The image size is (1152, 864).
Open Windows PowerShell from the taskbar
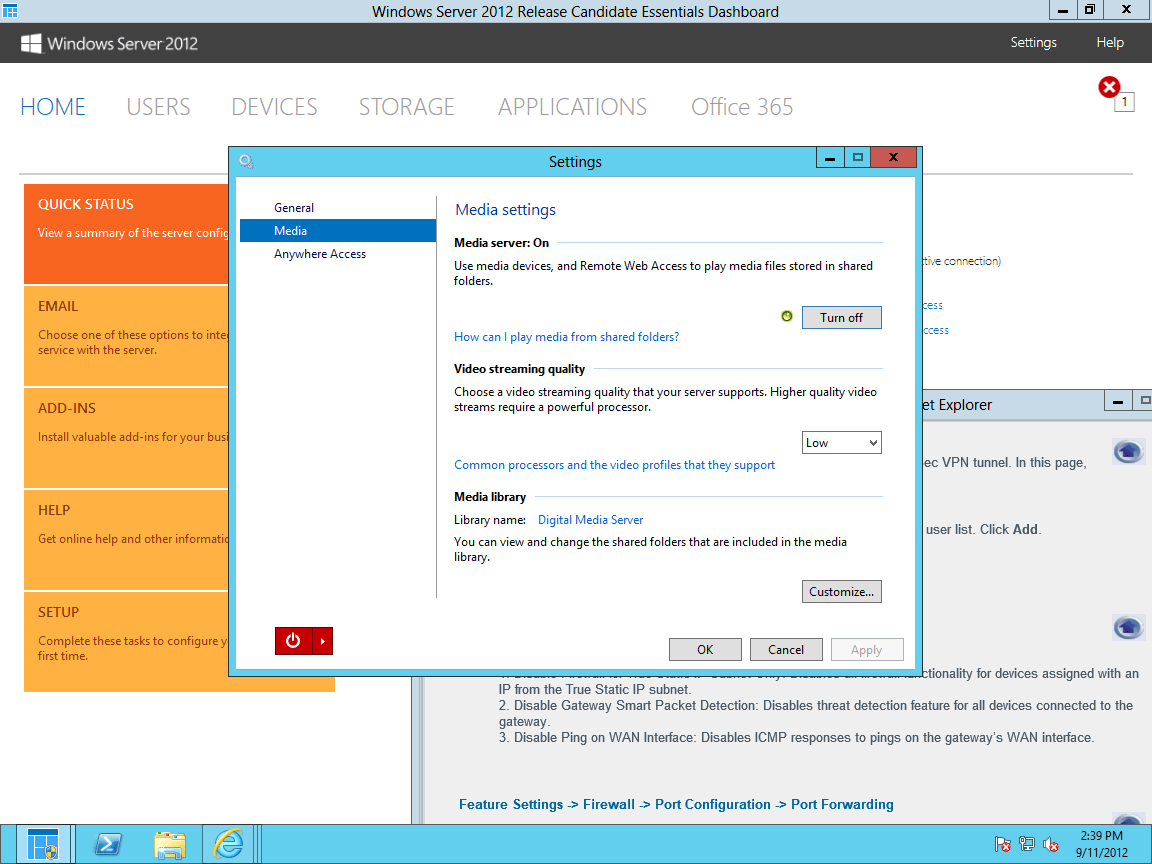pos(108,843)
